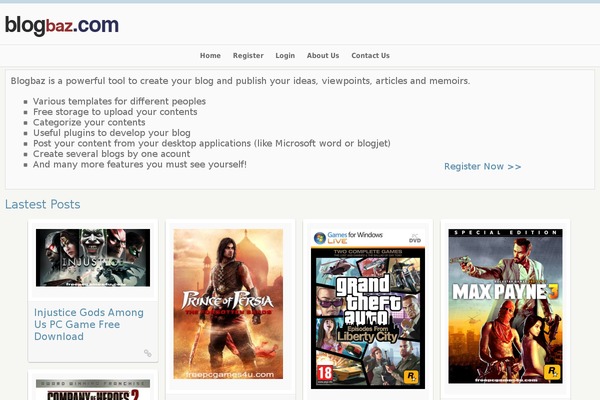This screenshot has width=600, height=400.
Task: Click the 'Post your content from your desktop applications' line
Action: pos(212,143)
